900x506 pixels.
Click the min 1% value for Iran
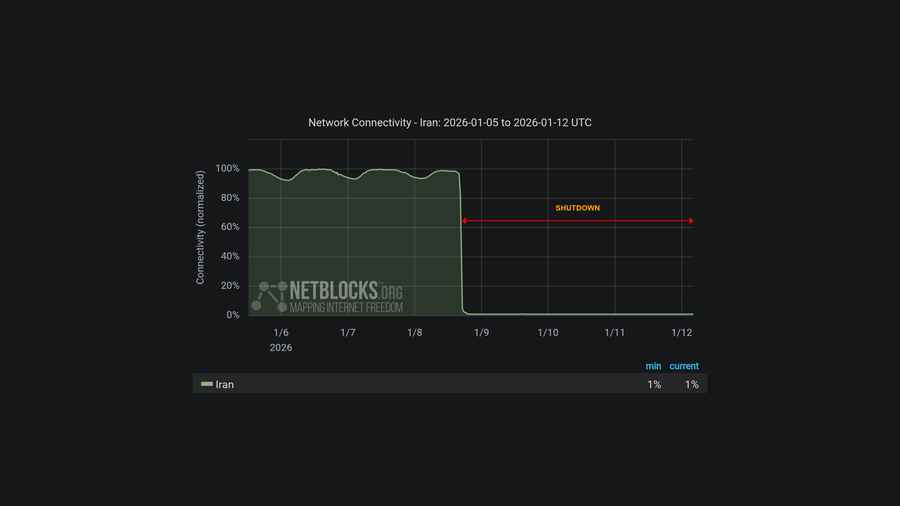pyautogui.click(x=654, y=384)
